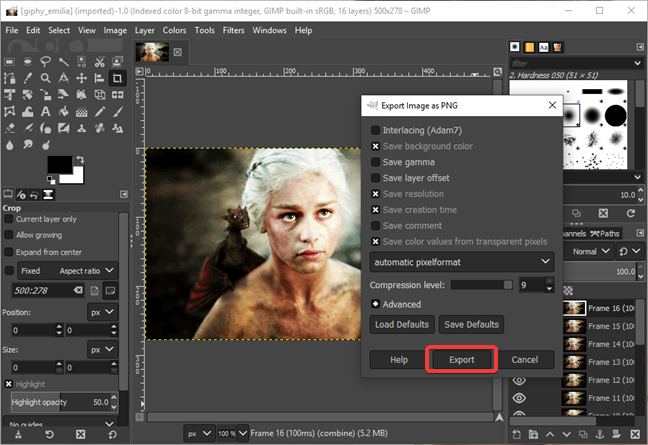The height and width of the screenshot is (445, 648).
Task: Open the Windows menu
Action: (269, 30)
